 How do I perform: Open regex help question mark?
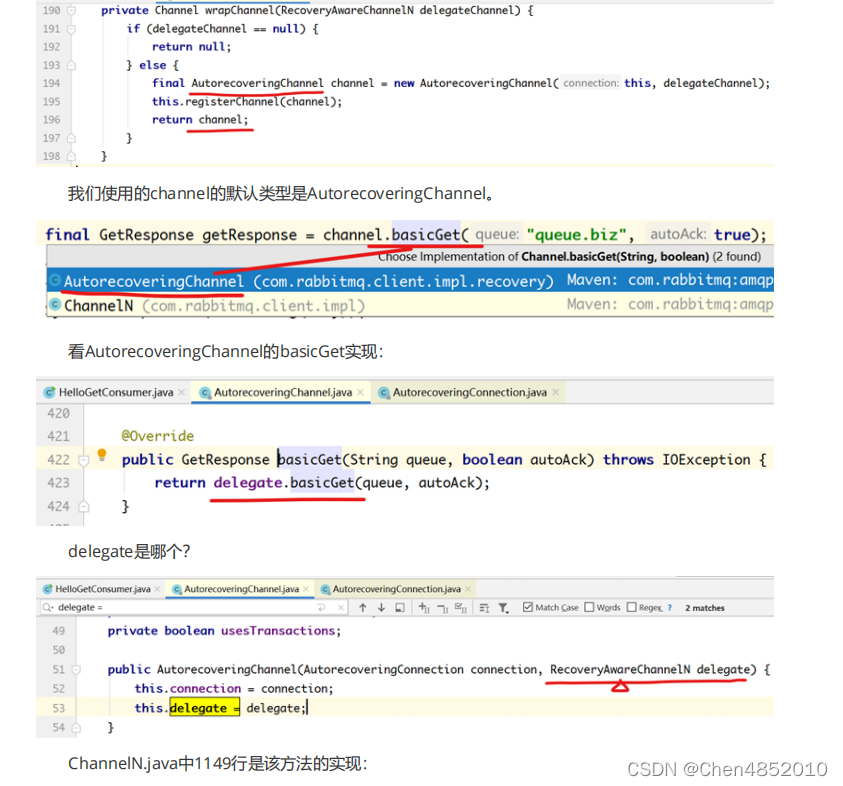(670, 608)
